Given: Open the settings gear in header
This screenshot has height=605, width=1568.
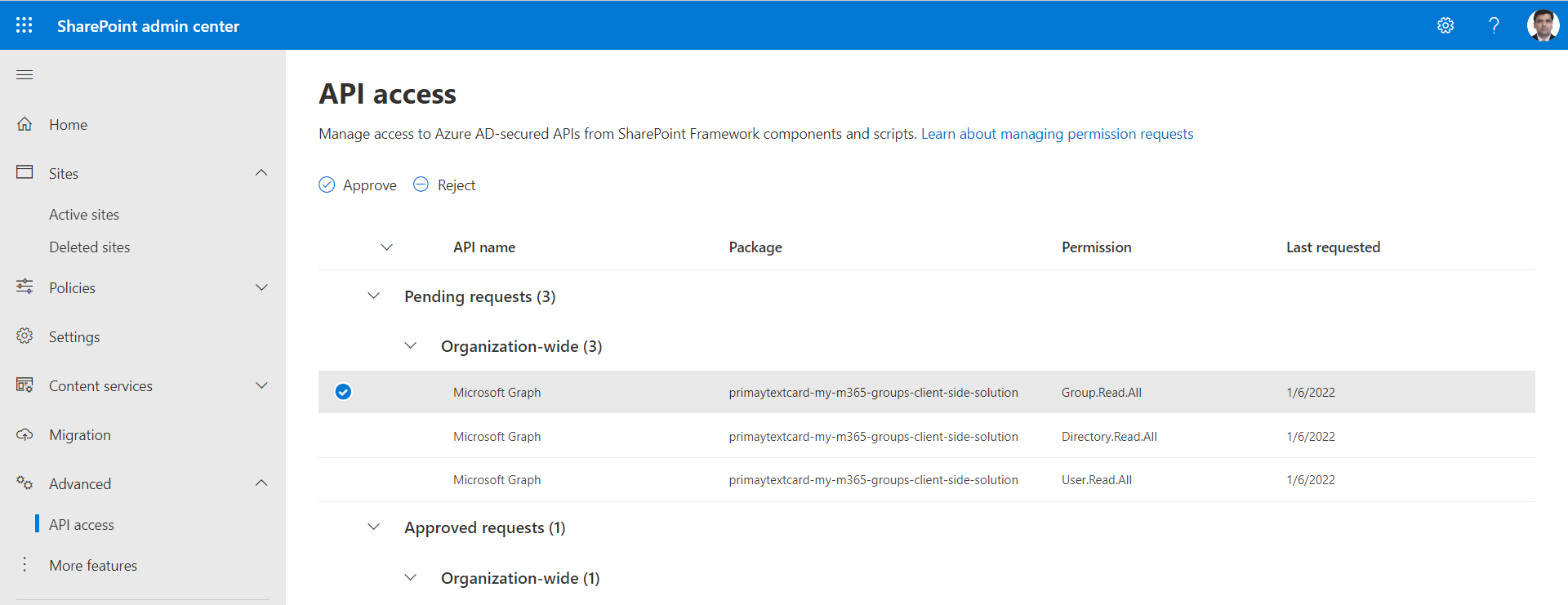Looking at the screenshot, I should click(1445, 25).
